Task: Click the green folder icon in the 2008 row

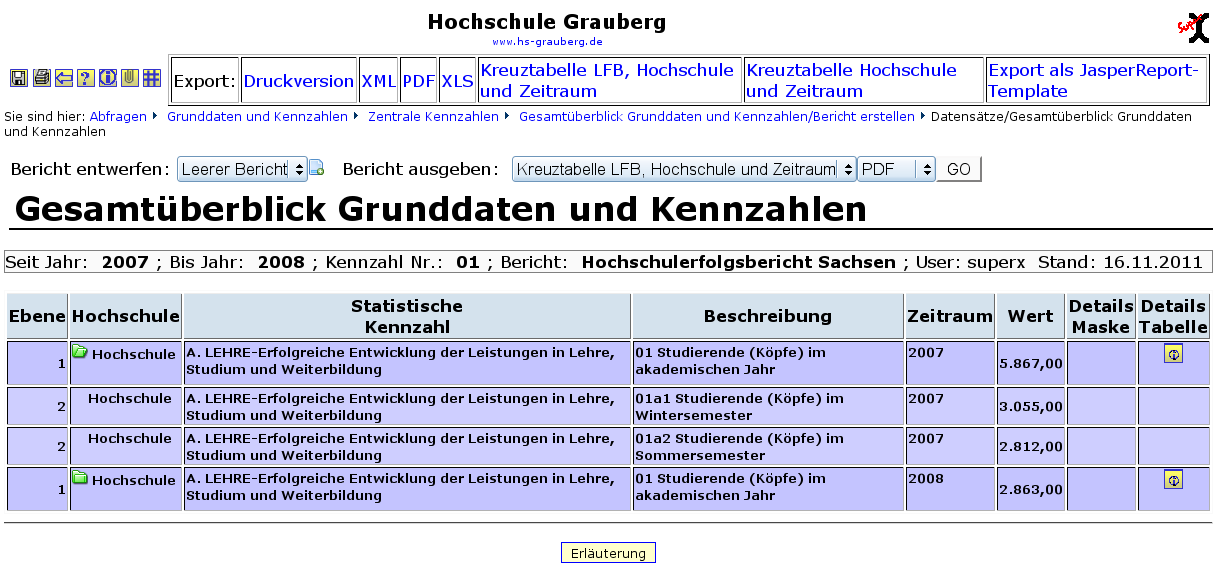Action: click(80, 478)
